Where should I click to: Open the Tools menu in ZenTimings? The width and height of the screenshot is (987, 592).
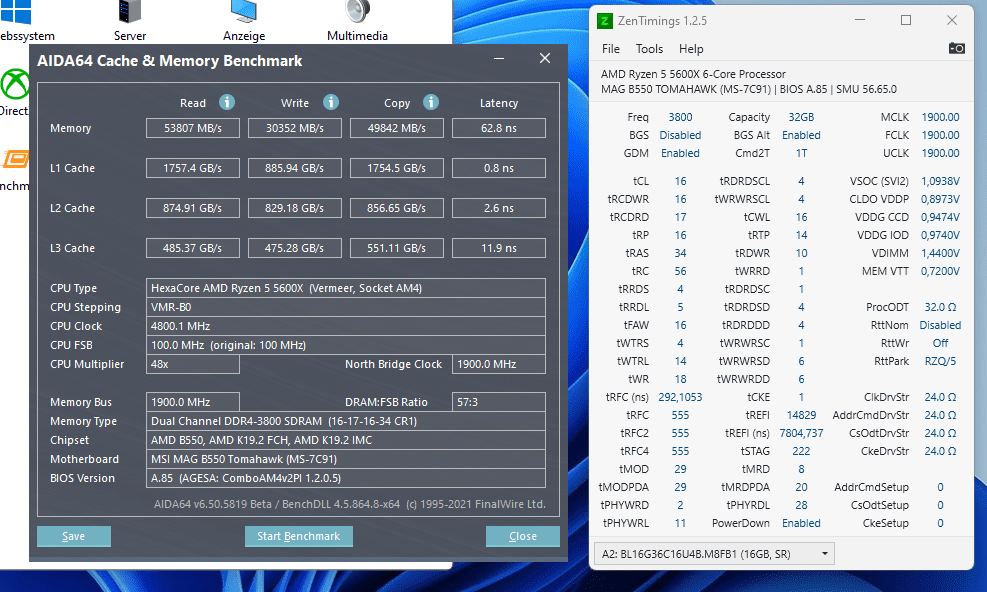tap(649, 49)
